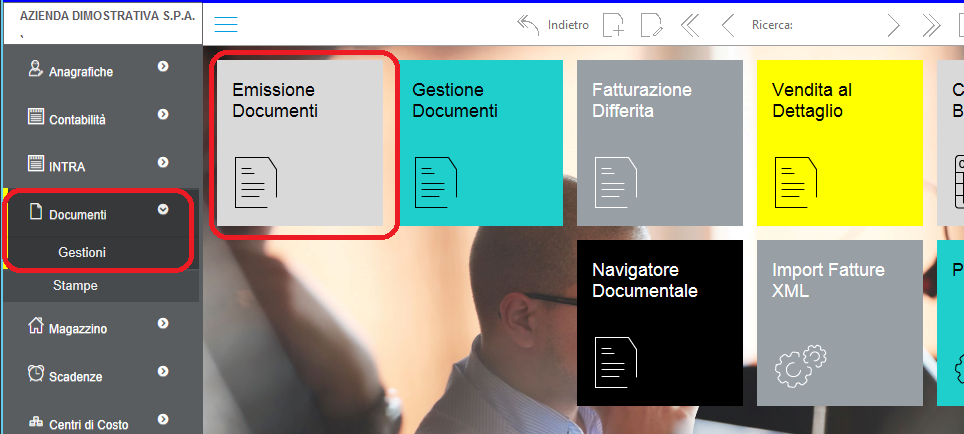Go to previous record left arrow
The width and height of the screenshot is (964, 434).
[x=727, y=25]
